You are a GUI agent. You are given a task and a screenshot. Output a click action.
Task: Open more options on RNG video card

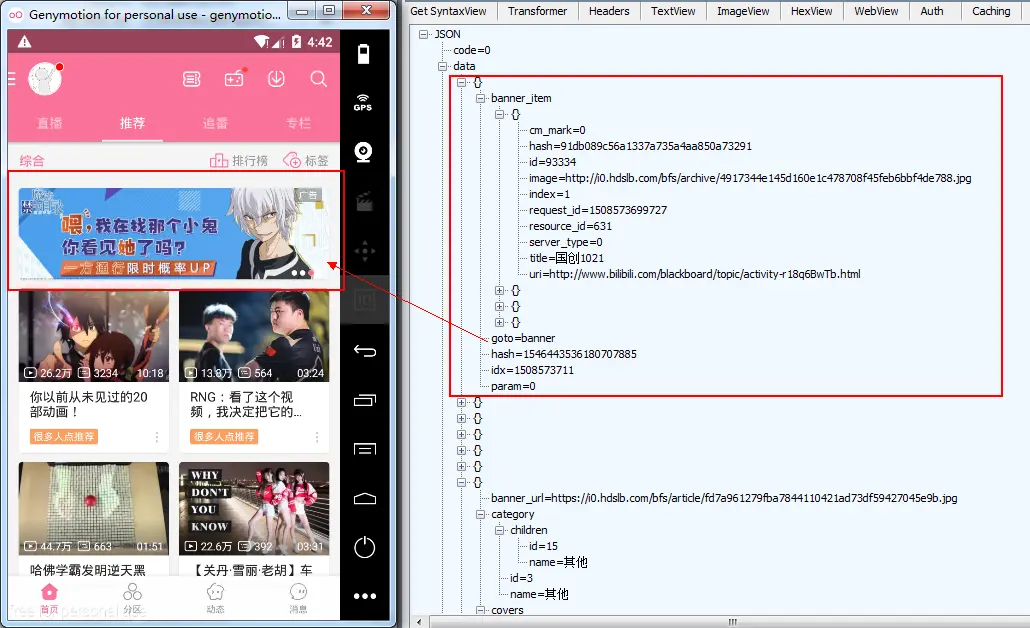[317, 437]
